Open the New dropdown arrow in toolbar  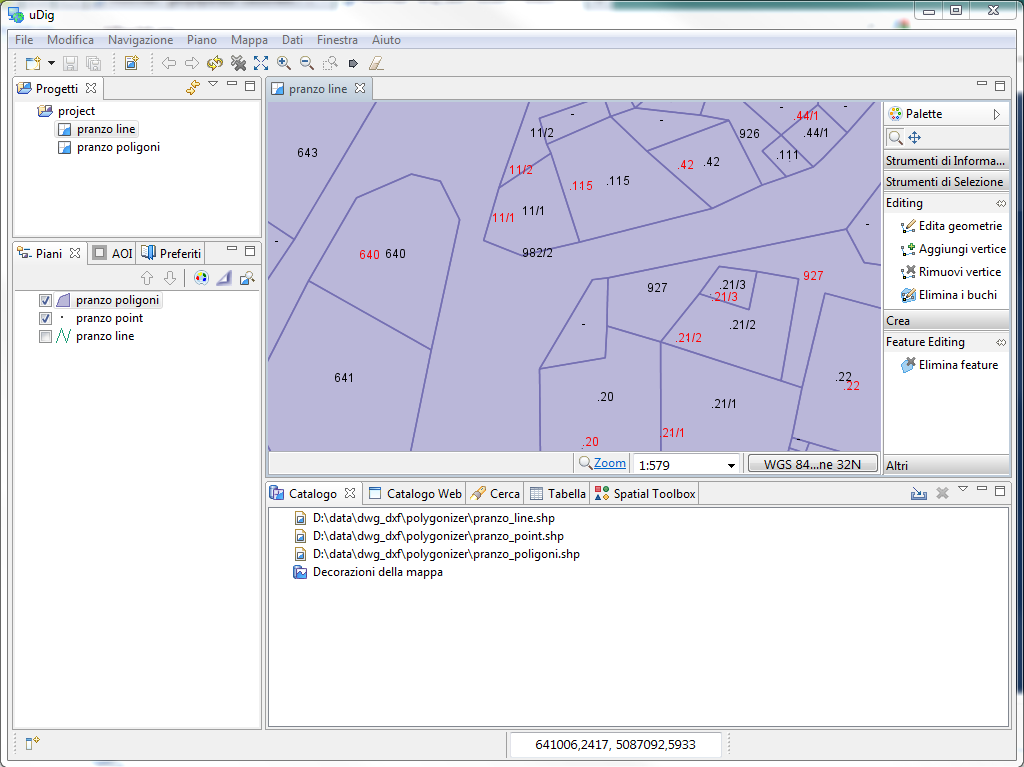tap(51, 63)
